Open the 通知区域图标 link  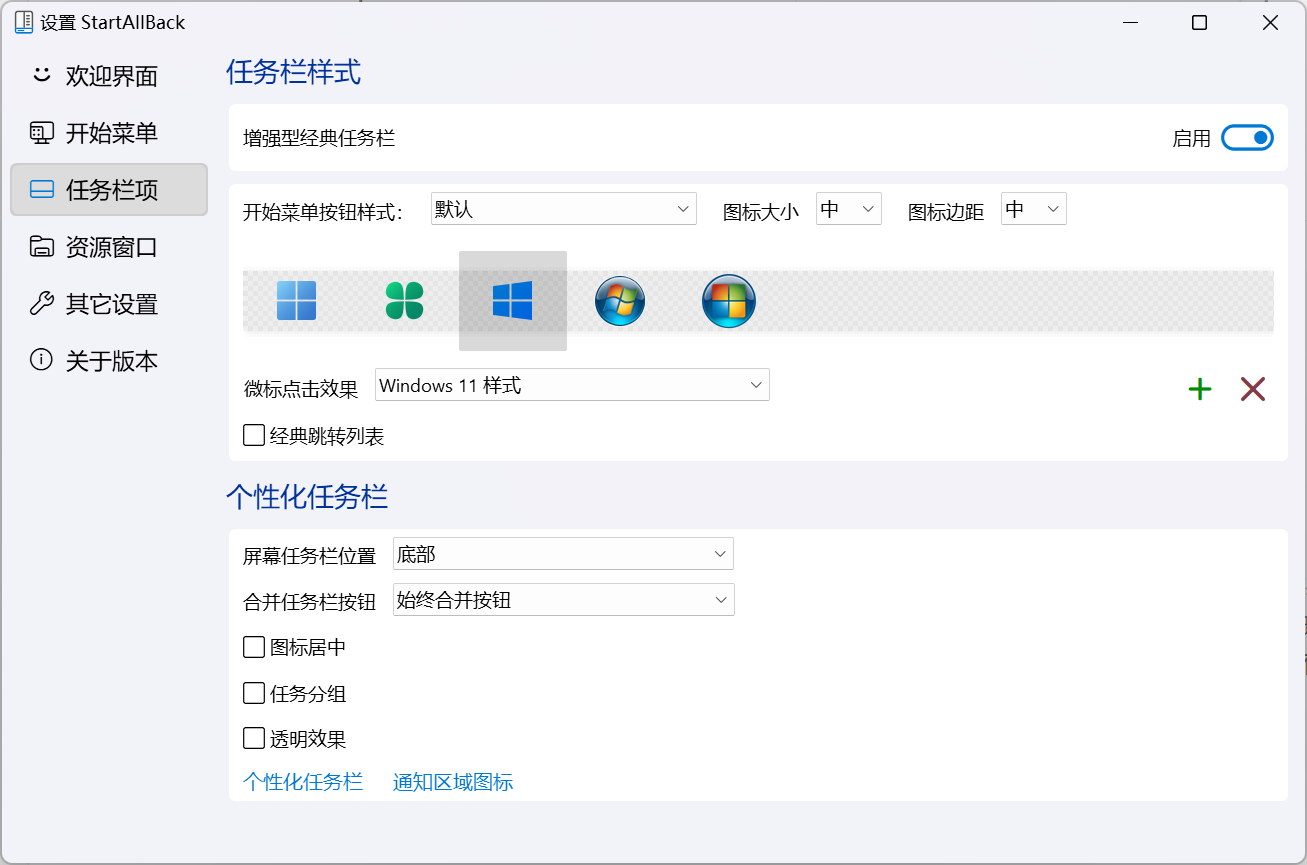[453, 782]
